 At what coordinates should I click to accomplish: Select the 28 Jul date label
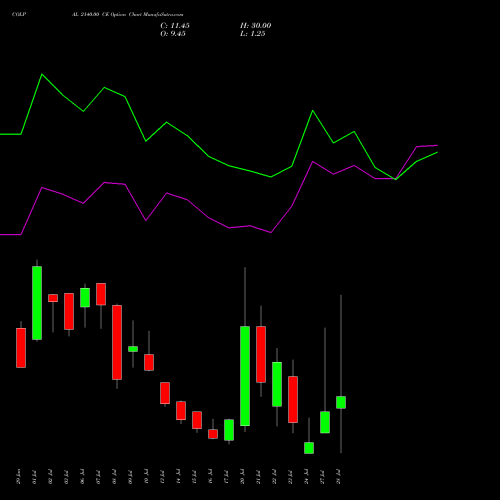tap(338, 477)
